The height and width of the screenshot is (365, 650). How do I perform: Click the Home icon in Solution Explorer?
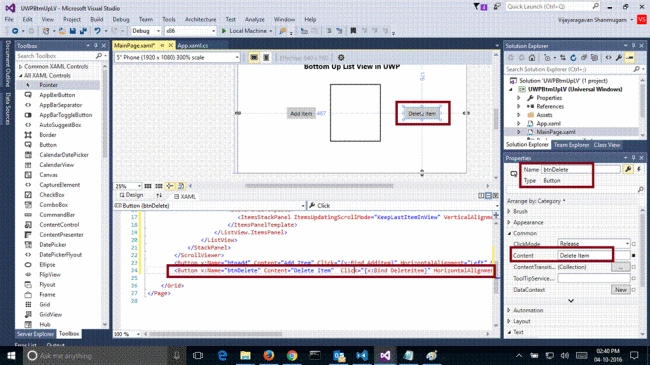(x=532, y=58)
